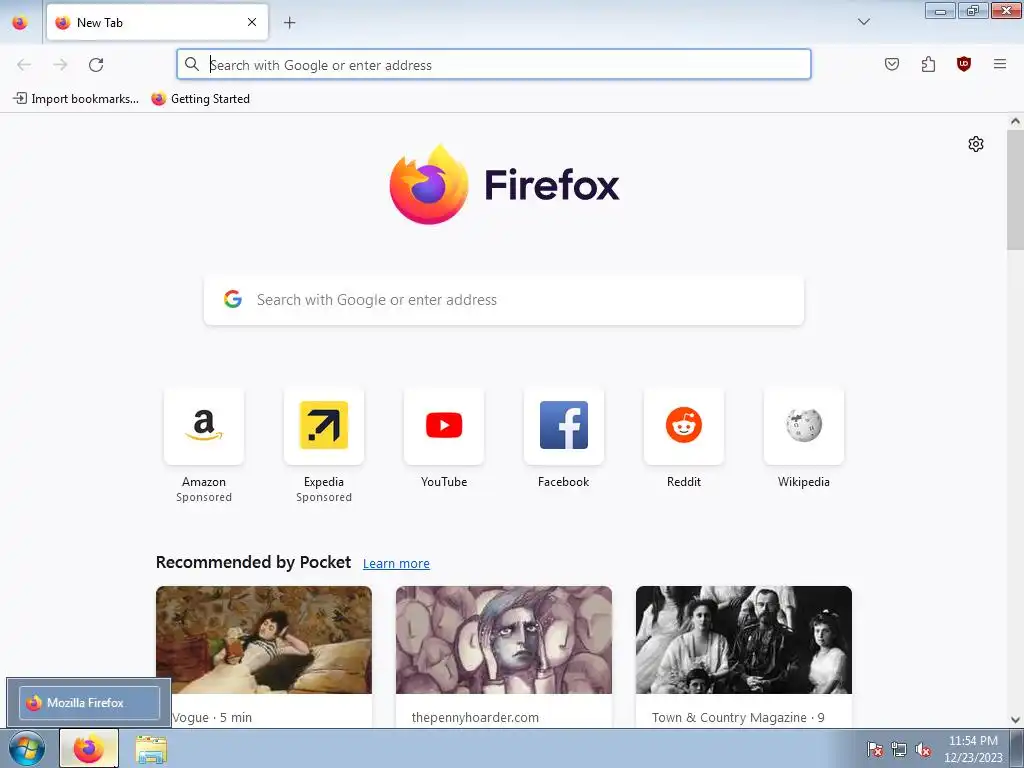Reload the current page
The width and height of the screenshot is (1024, 768).
click(96, 65)
